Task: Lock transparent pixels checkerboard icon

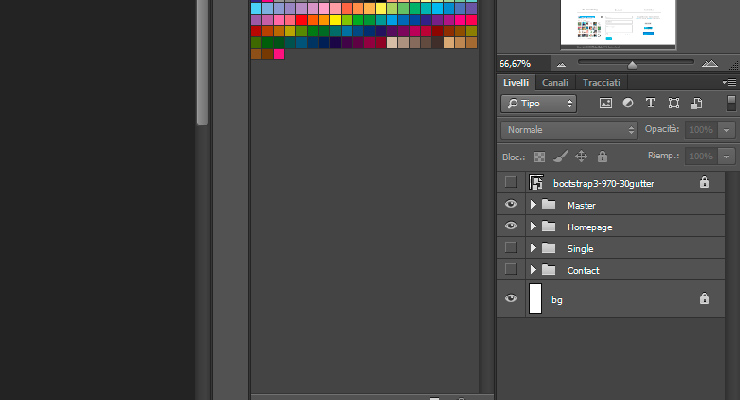Action: click(x=539, y=157)
